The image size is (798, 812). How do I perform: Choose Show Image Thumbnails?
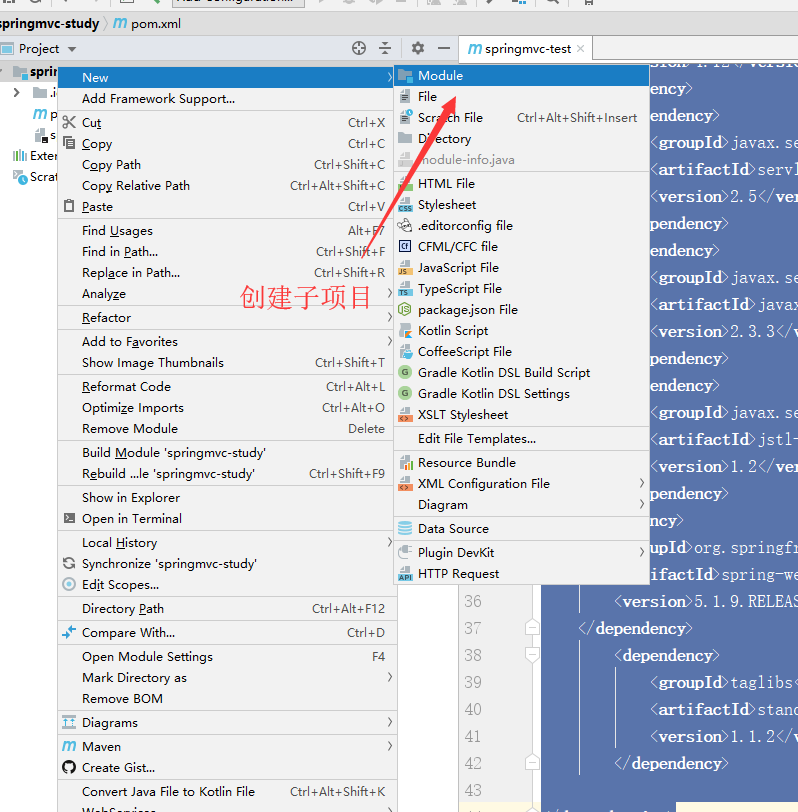[x=227, y=362]
